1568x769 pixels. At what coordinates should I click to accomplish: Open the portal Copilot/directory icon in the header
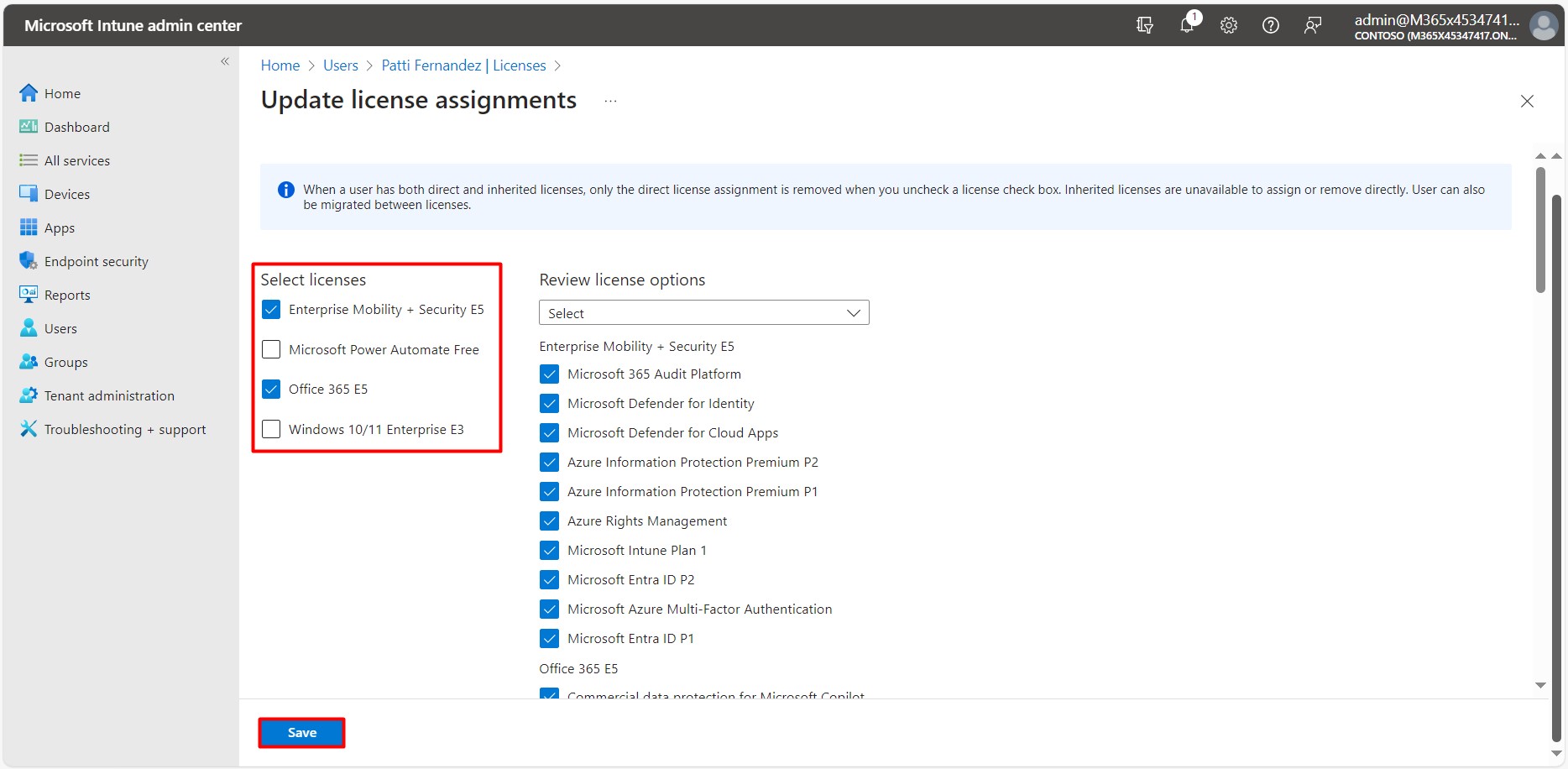click(1145, 25)
